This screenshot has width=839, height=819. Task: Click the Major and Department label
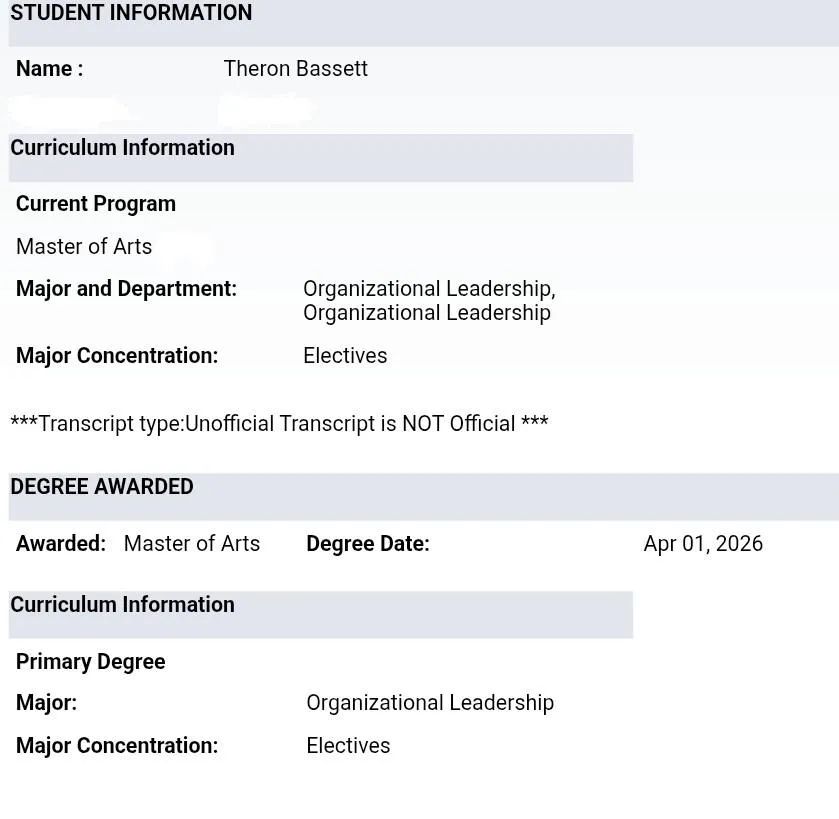pyautogui.click(x=126, y=289)
